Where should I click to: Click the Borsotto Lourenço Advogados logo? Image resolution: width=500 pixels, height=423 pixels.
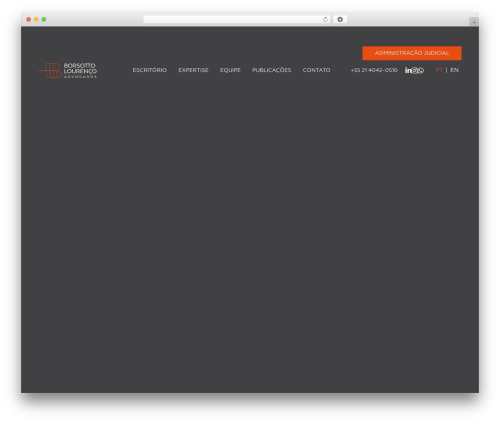[x=68, y=70]
